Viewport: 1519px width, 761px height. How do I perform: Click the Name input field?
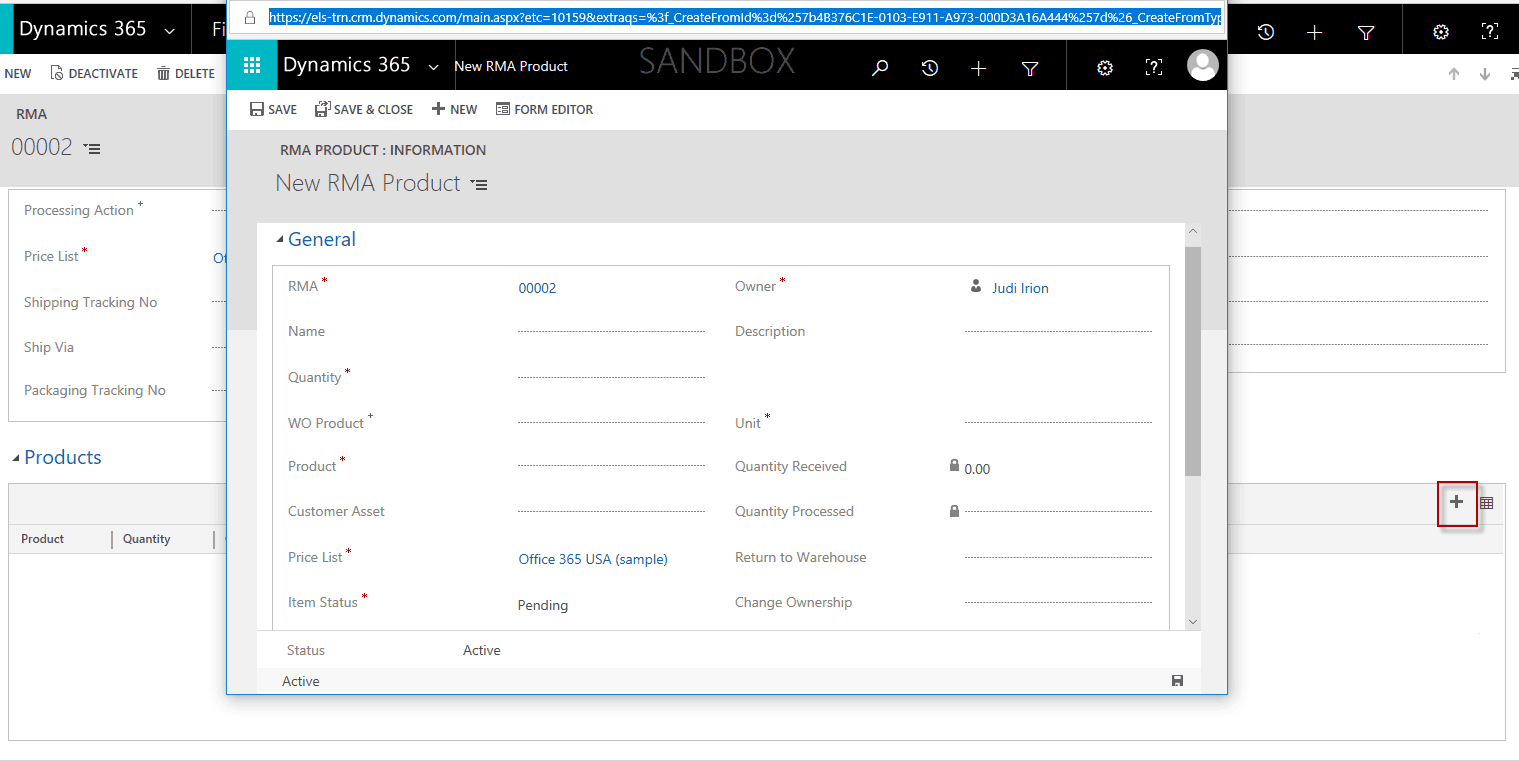tap(611, 331)
